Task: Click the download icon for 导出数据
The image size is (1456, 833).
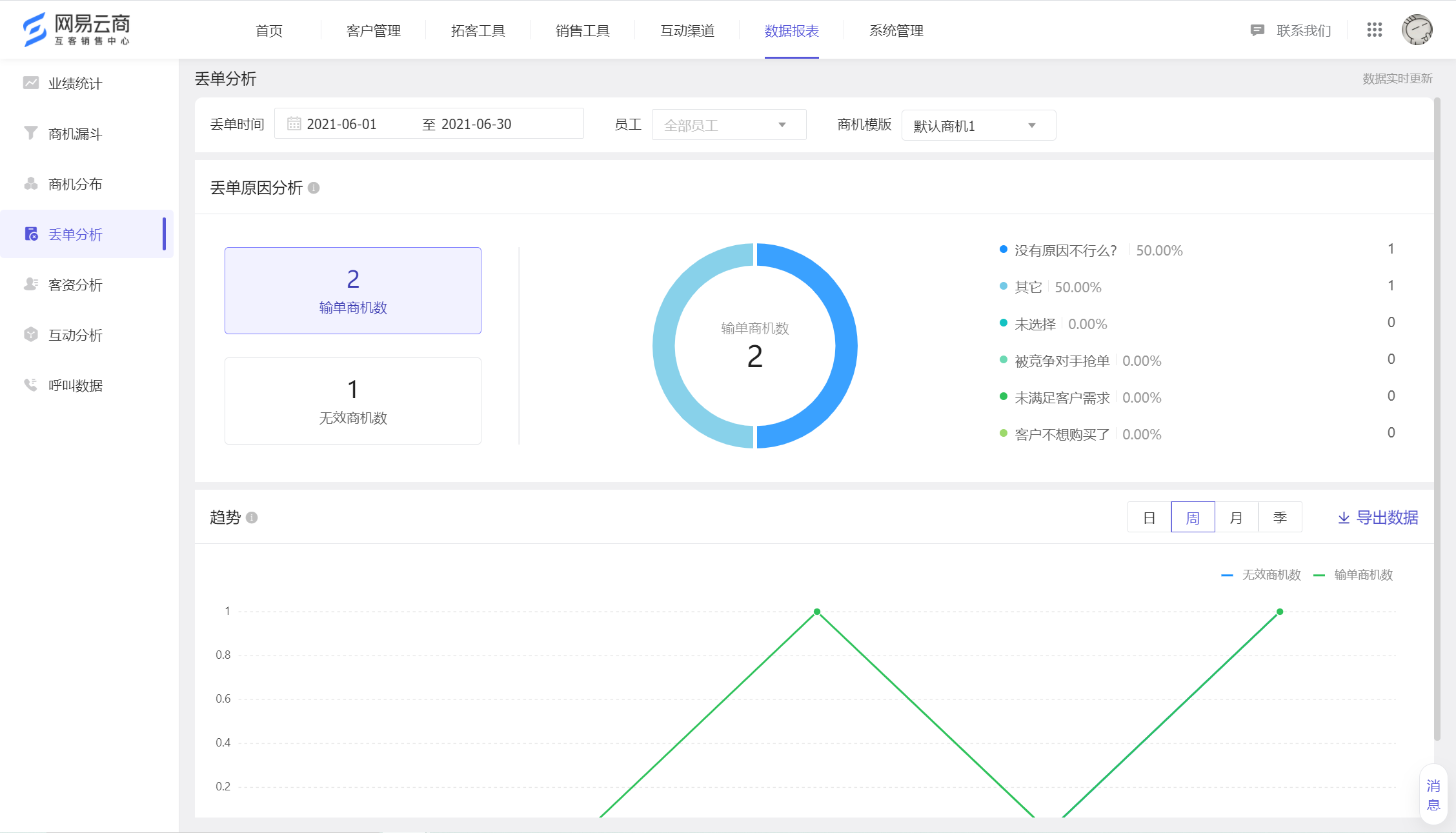Action: [1344, 517]
